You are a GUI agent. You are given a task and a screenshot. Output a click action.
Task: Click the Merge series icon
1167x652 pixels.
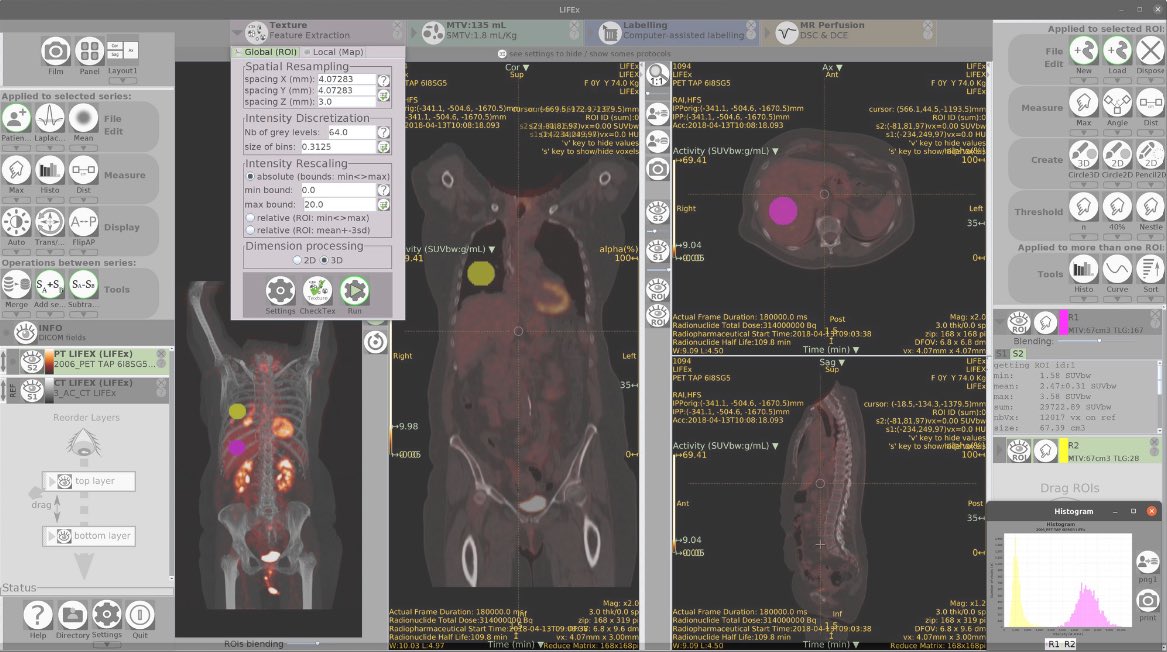(x=16, y=285)
